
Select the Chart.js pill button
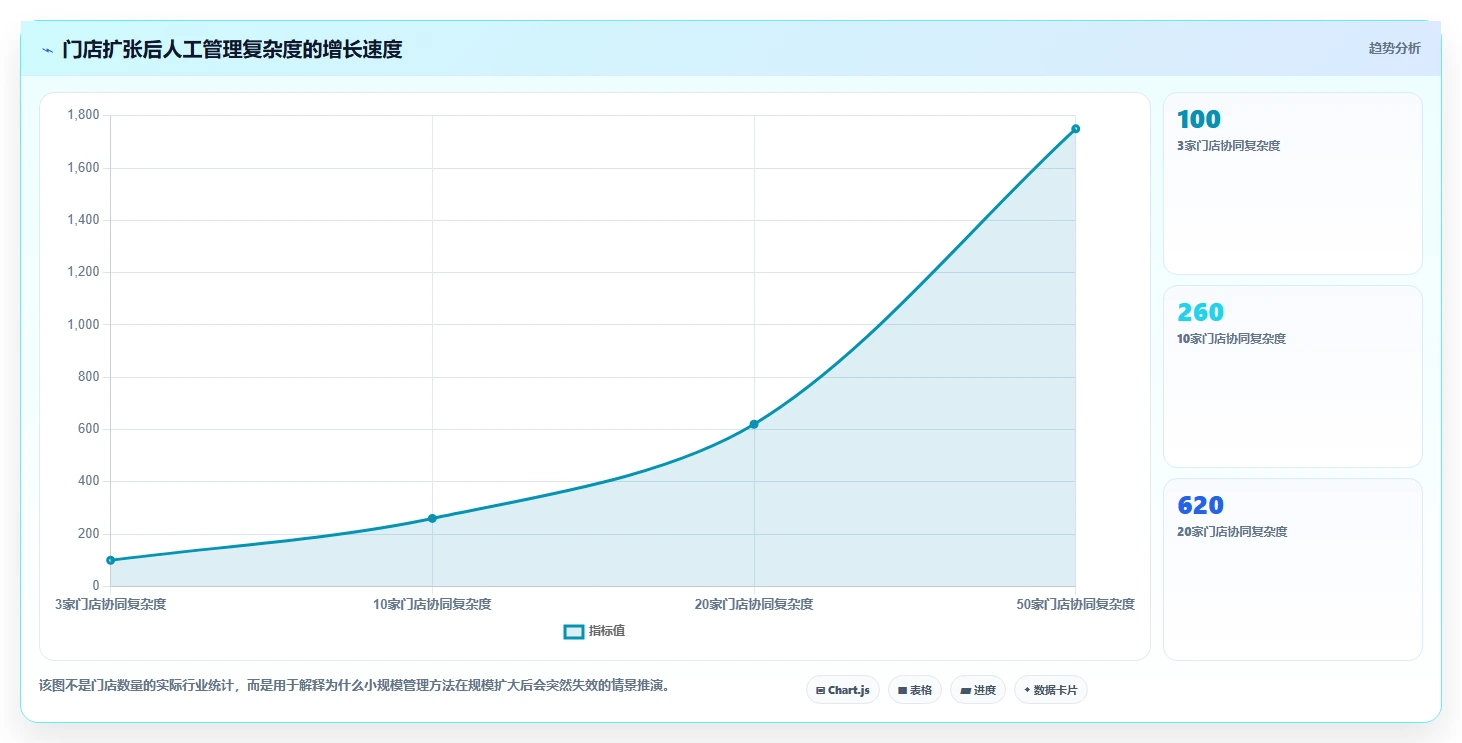pyautogui.click(x=843, y=690)
